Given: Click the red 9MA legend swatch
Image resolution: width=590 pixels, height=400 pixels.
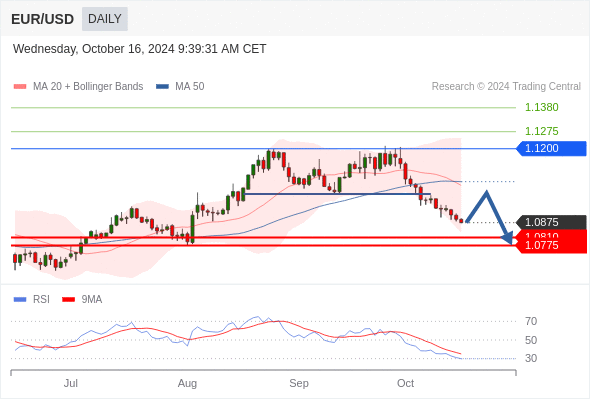Looking at the screenshot, I should point(68,300).
